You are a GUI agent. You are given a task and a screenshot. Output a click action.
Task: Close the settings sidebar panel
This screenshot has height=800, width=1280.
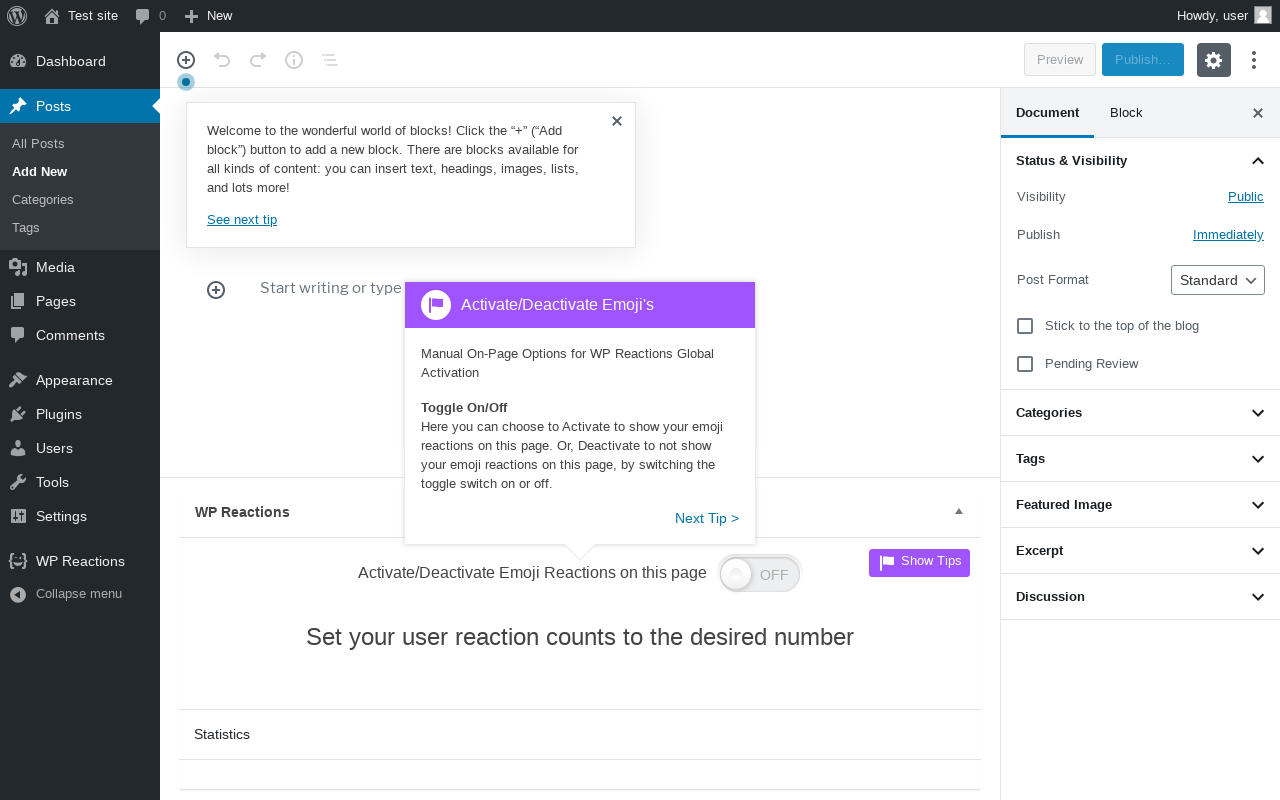click(x=1258, y=113)
